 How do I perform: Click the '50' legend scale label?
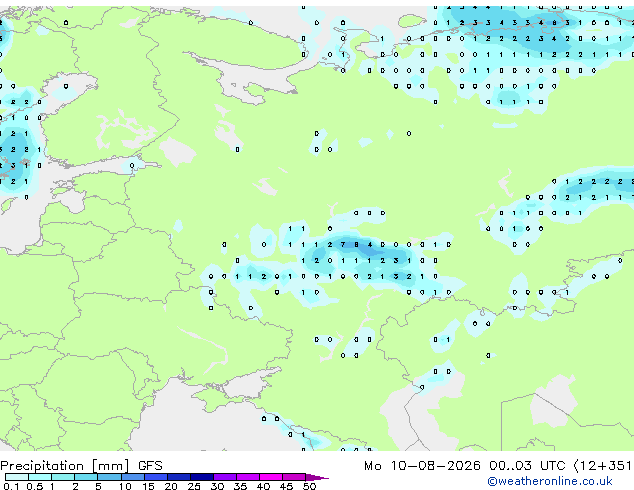click(x=309, y=486)
